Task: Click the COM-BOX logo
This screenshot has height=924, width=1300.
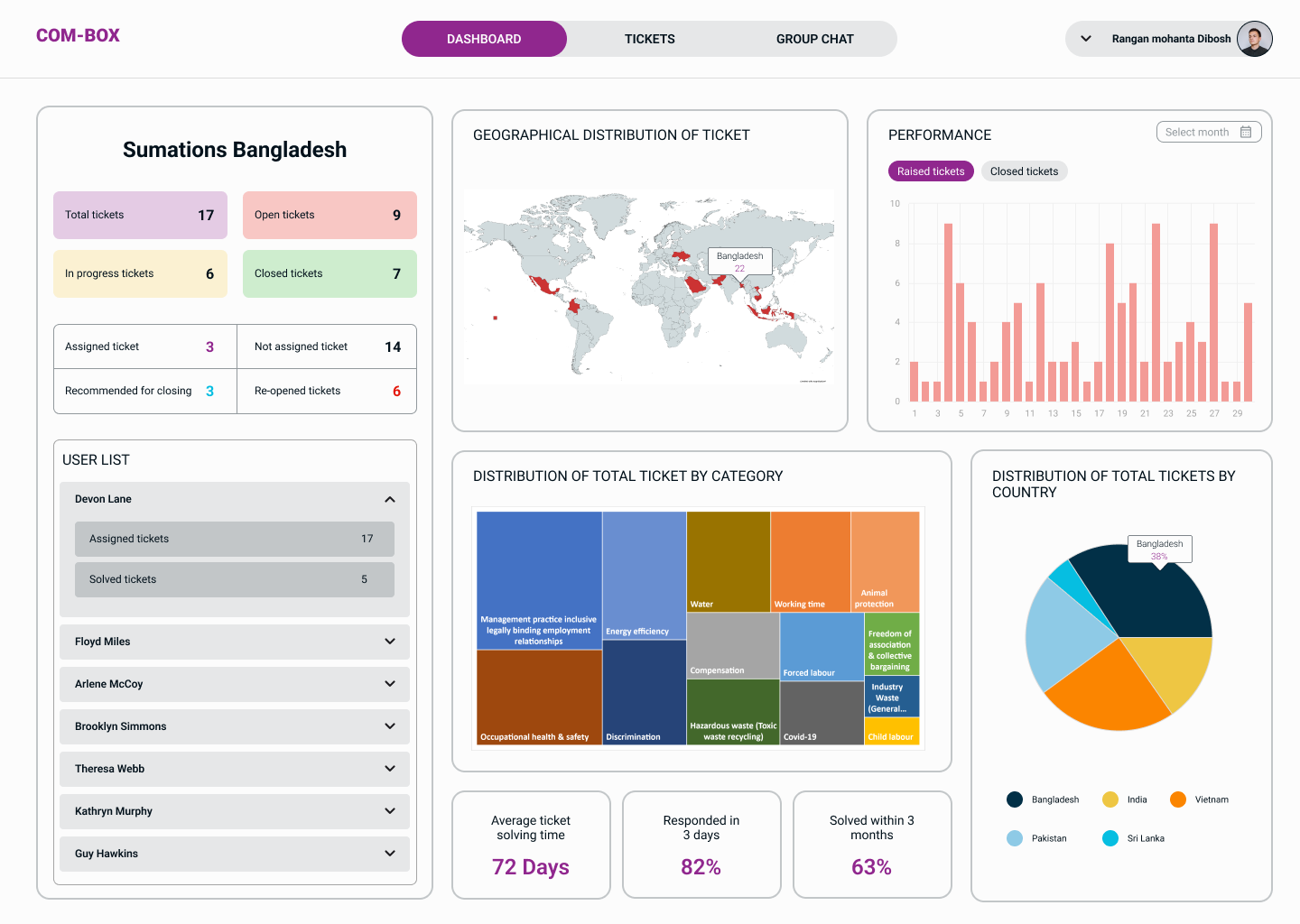Action: pyautogui.click(x=78, y=36)
